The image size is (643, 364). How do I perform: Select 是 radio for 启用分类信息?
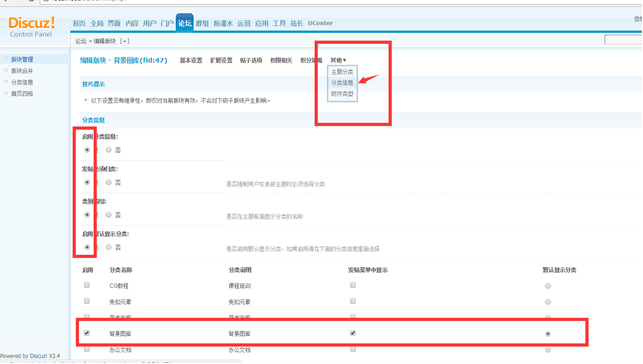87,150
